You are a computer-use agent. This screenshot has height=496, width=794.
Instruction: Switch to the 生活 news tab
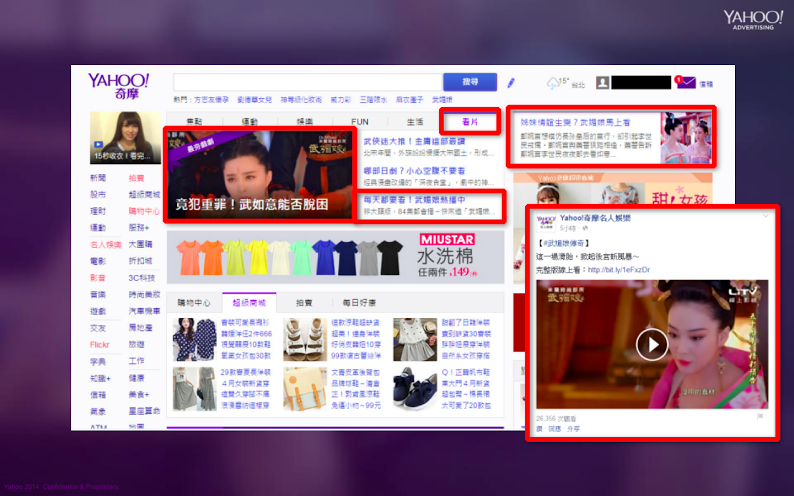(415, 122)
